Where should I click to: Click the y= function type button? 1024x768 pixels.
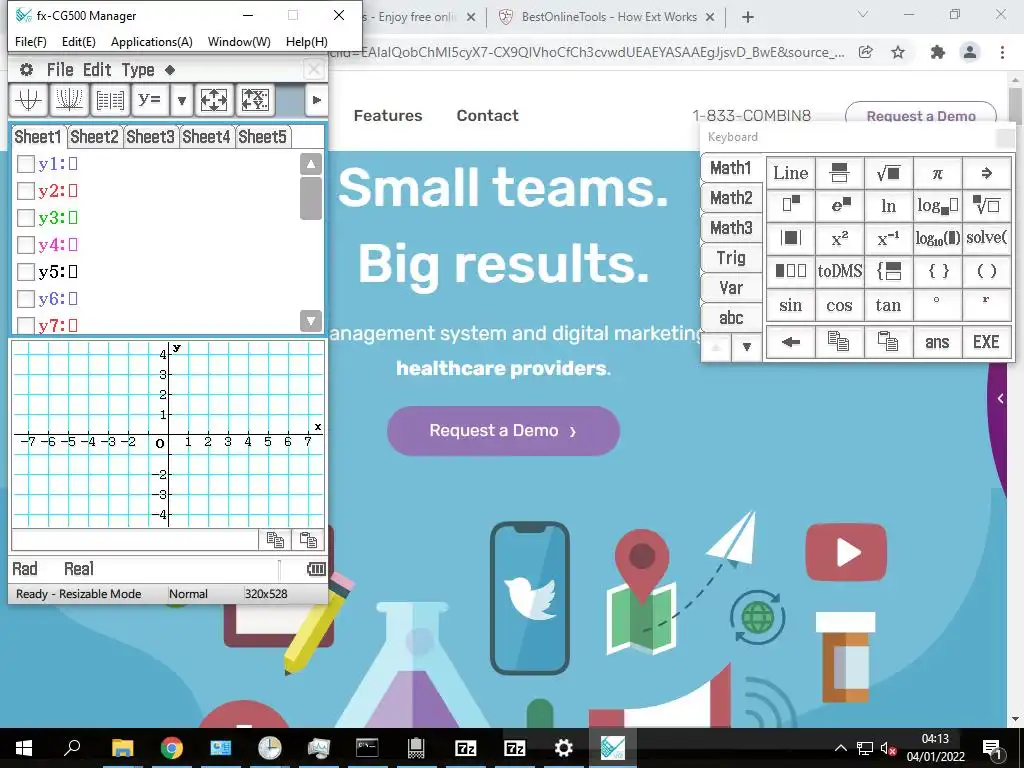point(150,100)
